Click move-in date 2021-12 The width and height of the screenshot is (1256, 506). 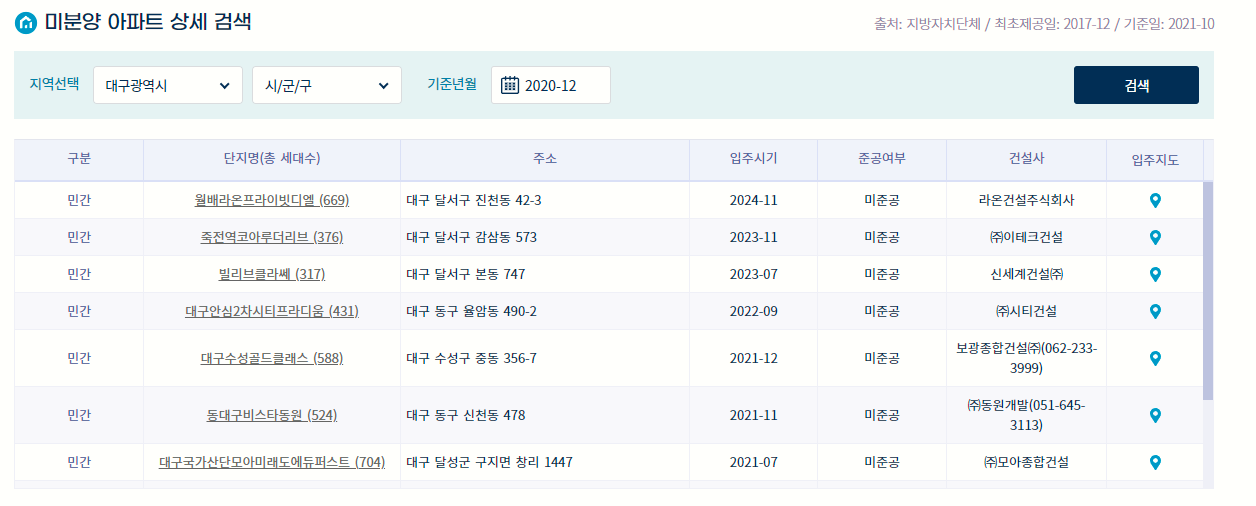point(754,358)
